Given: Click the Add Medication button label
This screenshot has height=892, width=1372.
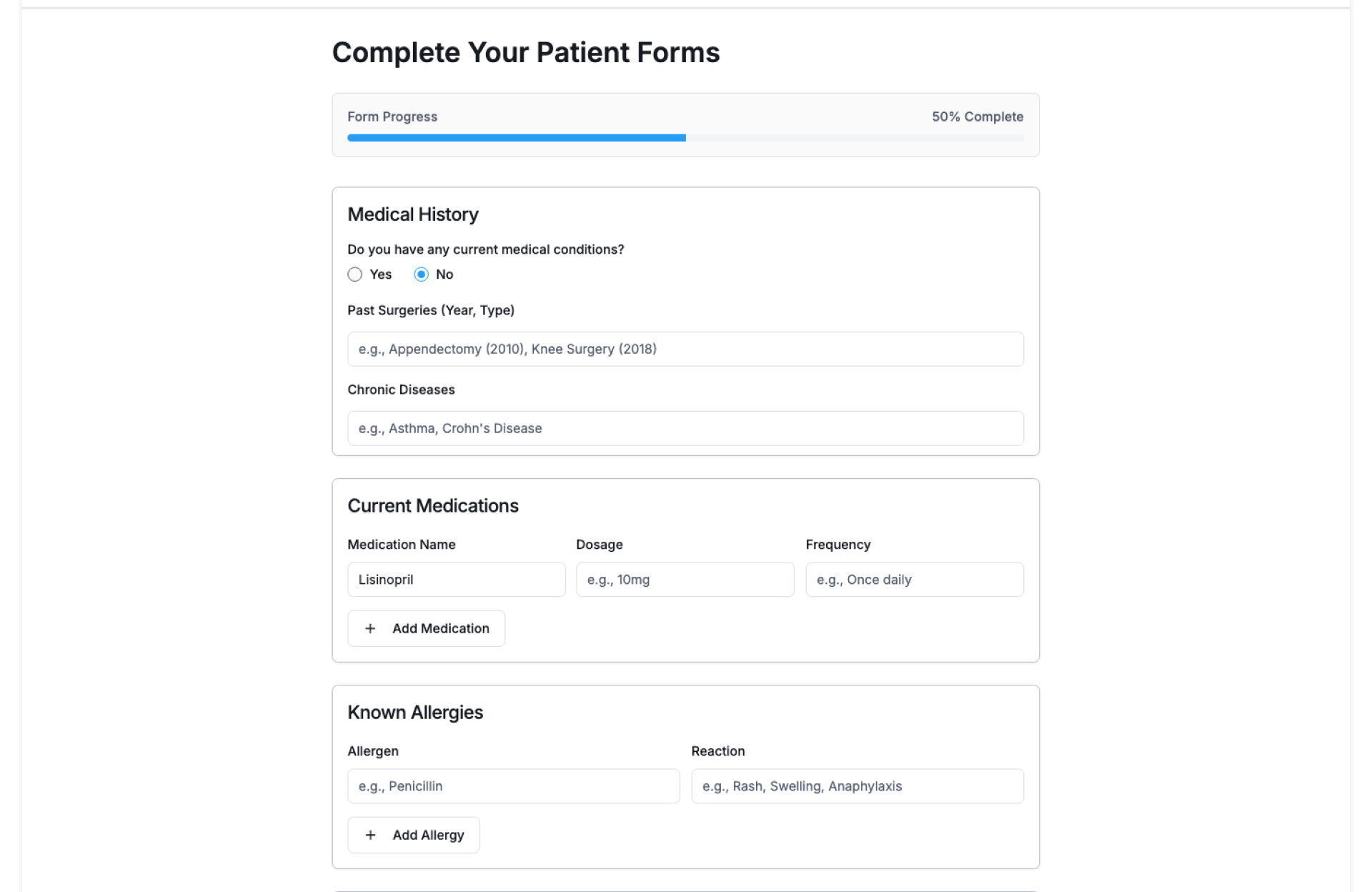Looking at the screenshot, I should pyautogui.click(x=440, y=628).
